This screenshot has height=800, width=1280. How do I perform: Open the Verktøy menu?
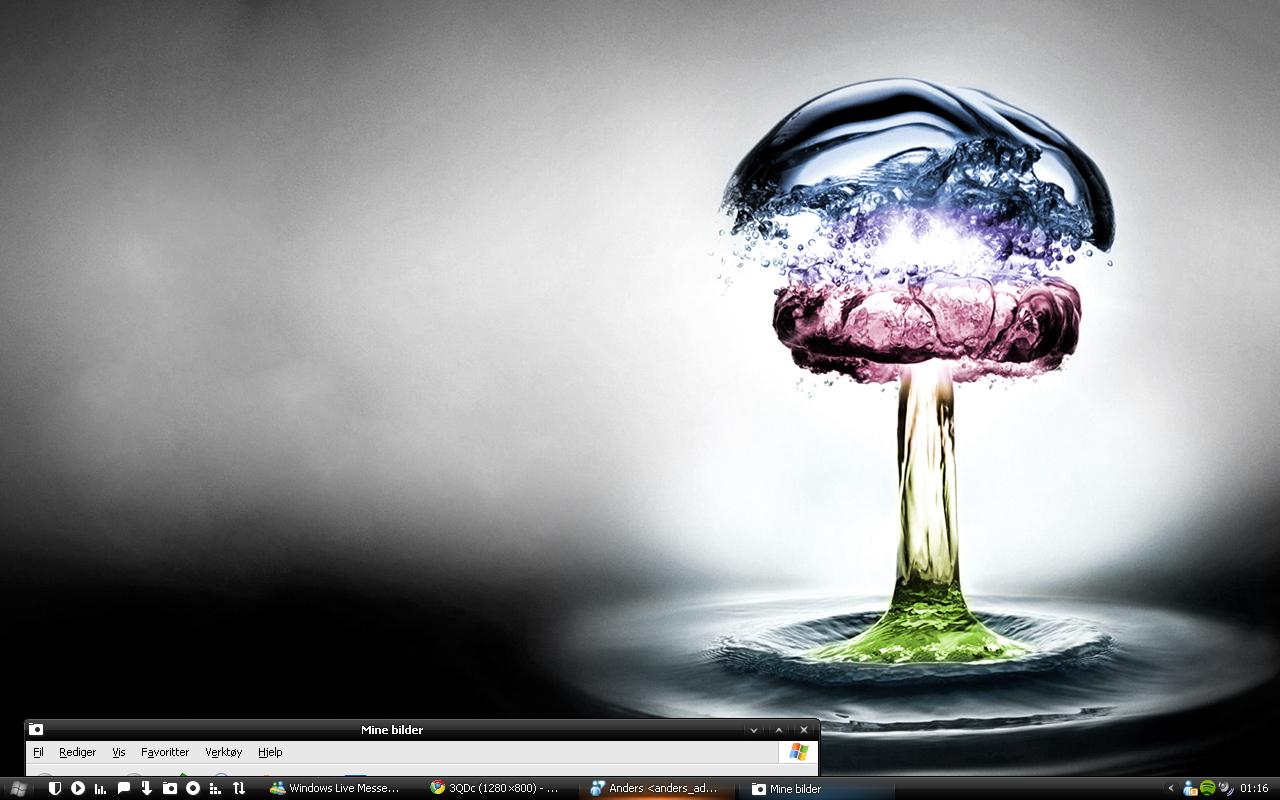click(x=223, y=752)
